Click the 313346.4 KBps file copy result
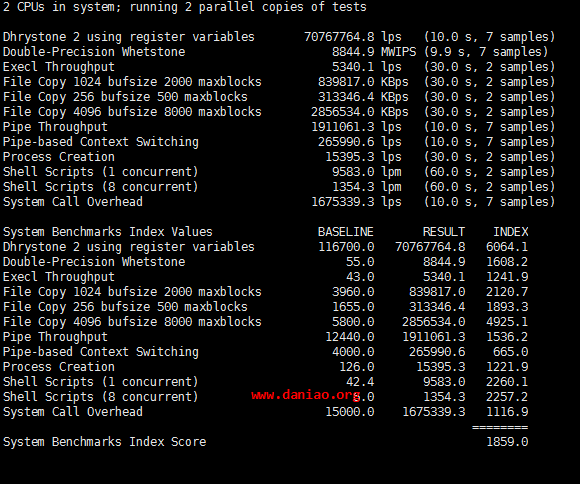This screenshot has width=580, height=484. tap(363, 97)
